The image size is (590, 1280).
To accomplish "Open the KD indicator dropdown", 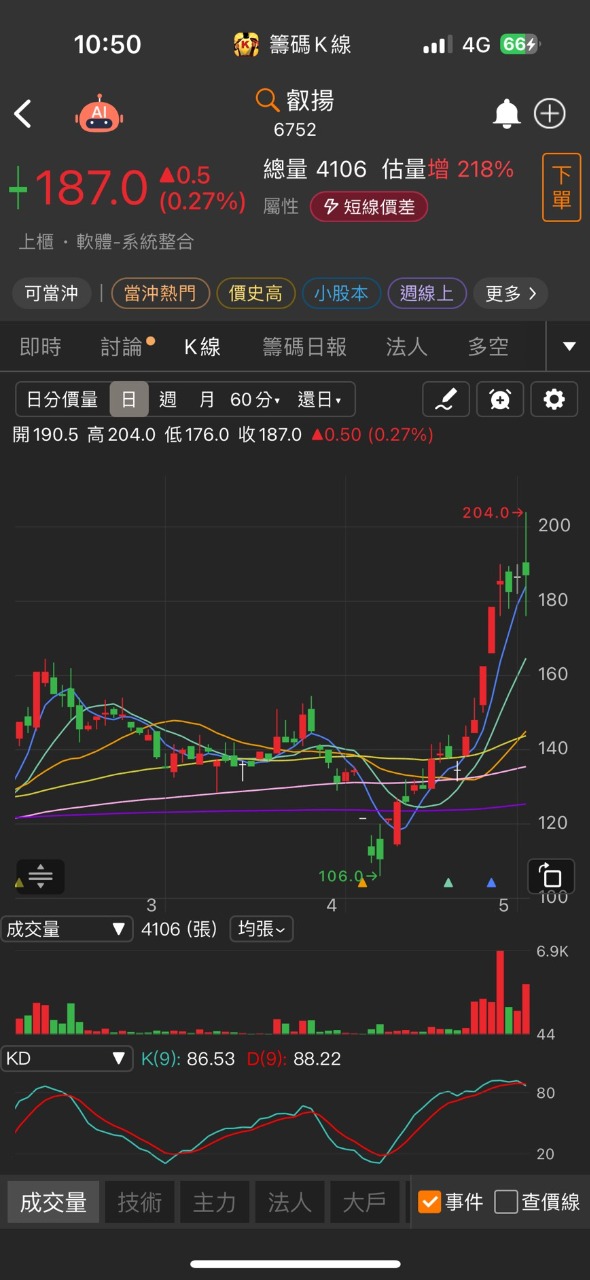I will point(66,1058).
